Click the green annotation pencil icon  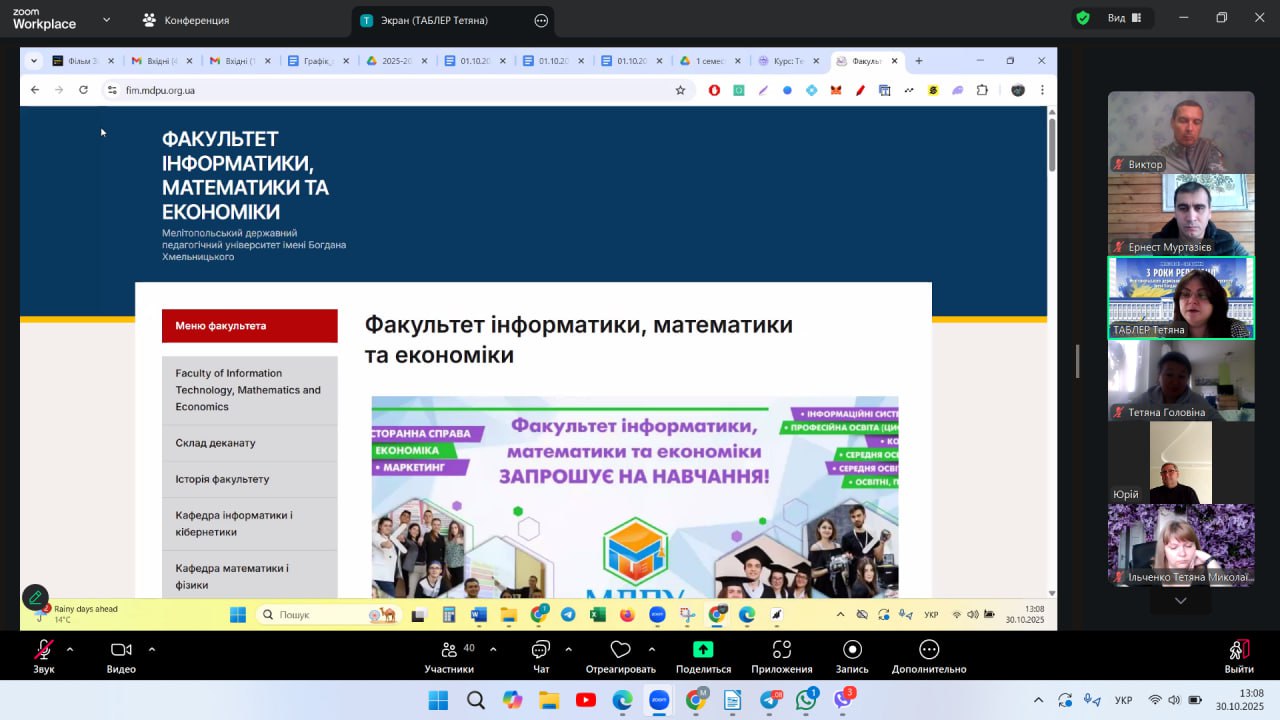tap(35, 597)
